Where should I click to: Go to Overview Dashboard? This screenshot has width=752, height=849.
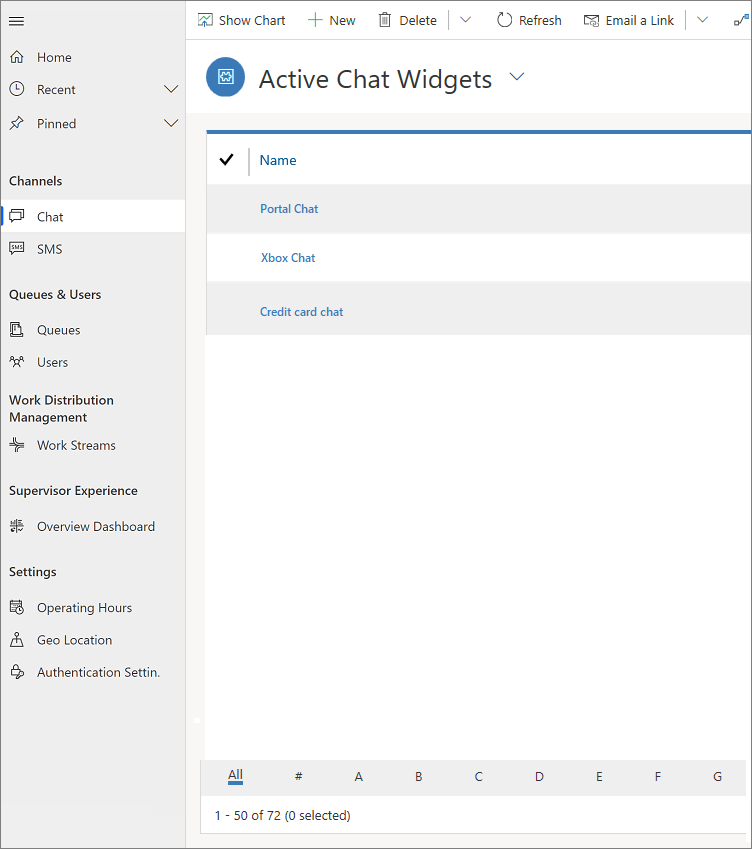click(95, 527)
